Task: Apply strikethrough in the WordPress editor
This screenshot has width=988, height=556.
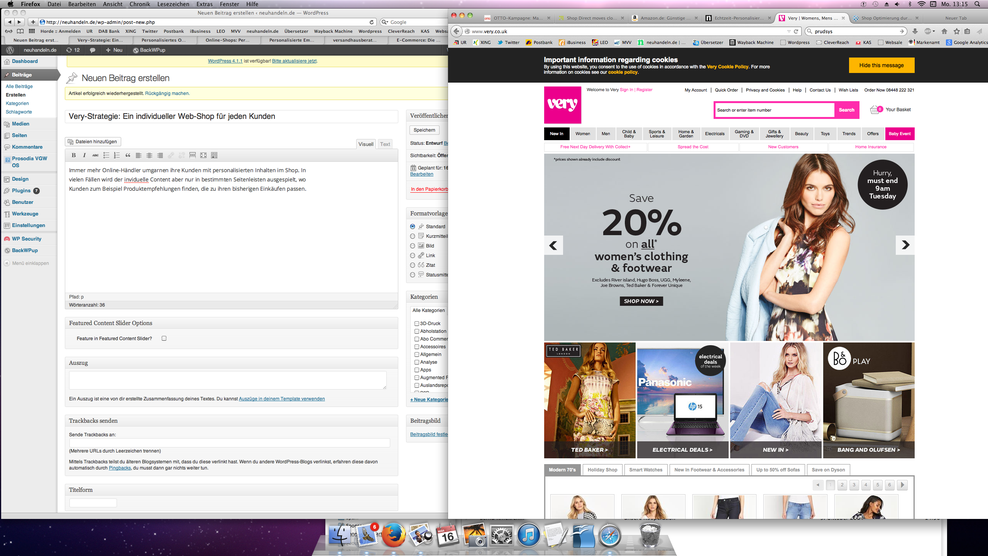Action: 95,155
